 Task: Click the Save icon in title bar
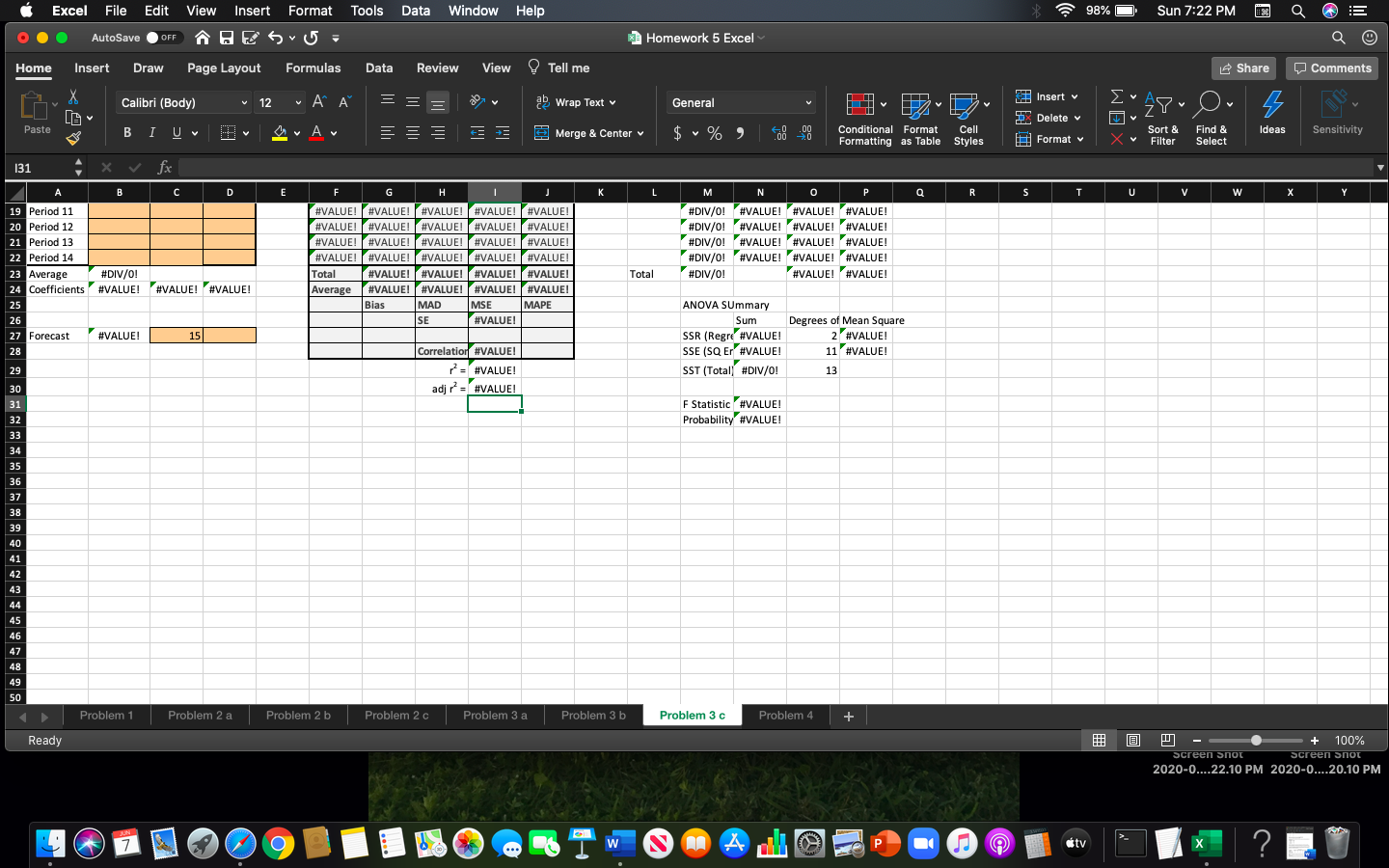click(x=227, y=38)
